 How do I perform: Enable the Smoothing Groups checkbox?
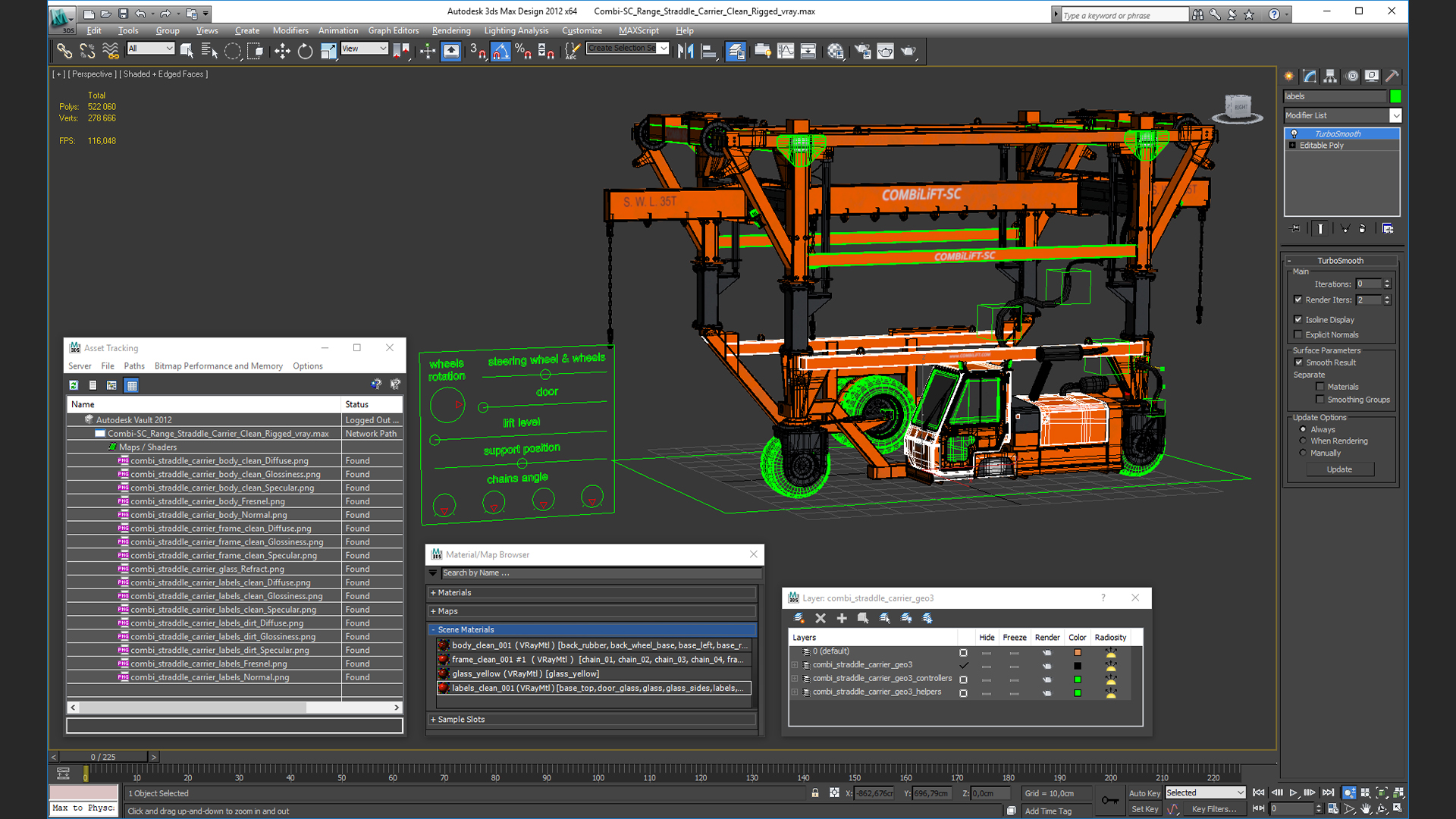pyautogui.click(x=1320, y=400)
